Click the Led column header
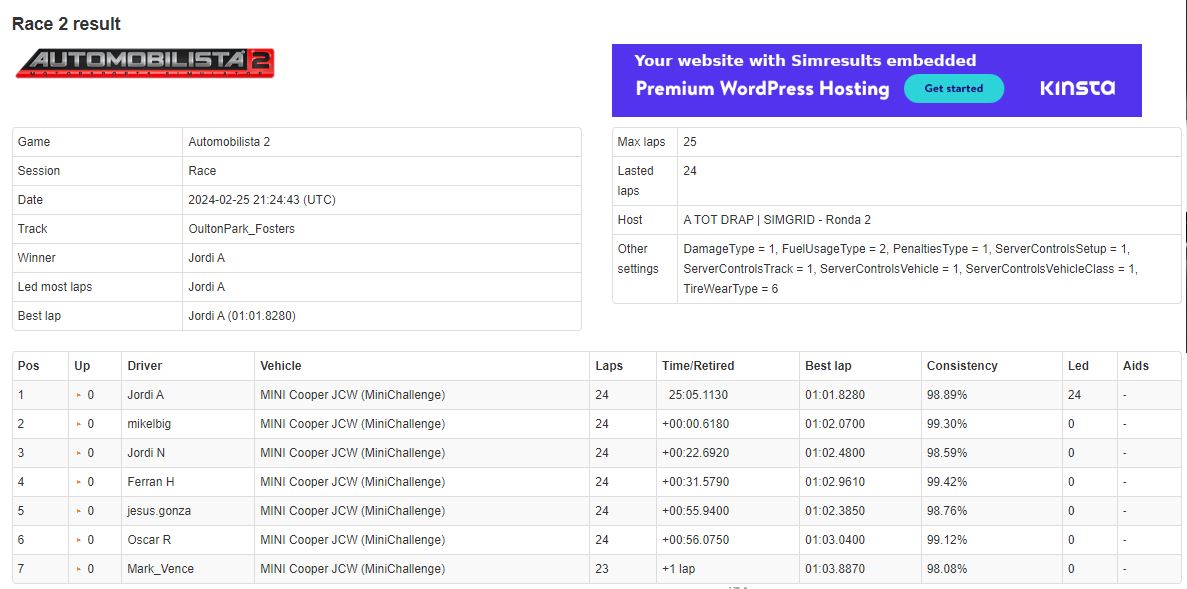This screenshot has width=1187, height=589. (x=1078, y=366)
